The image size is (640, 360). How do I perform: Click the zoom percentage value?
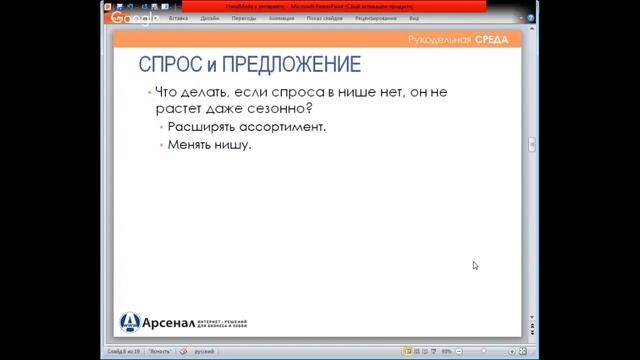click(x=447, y=351)
